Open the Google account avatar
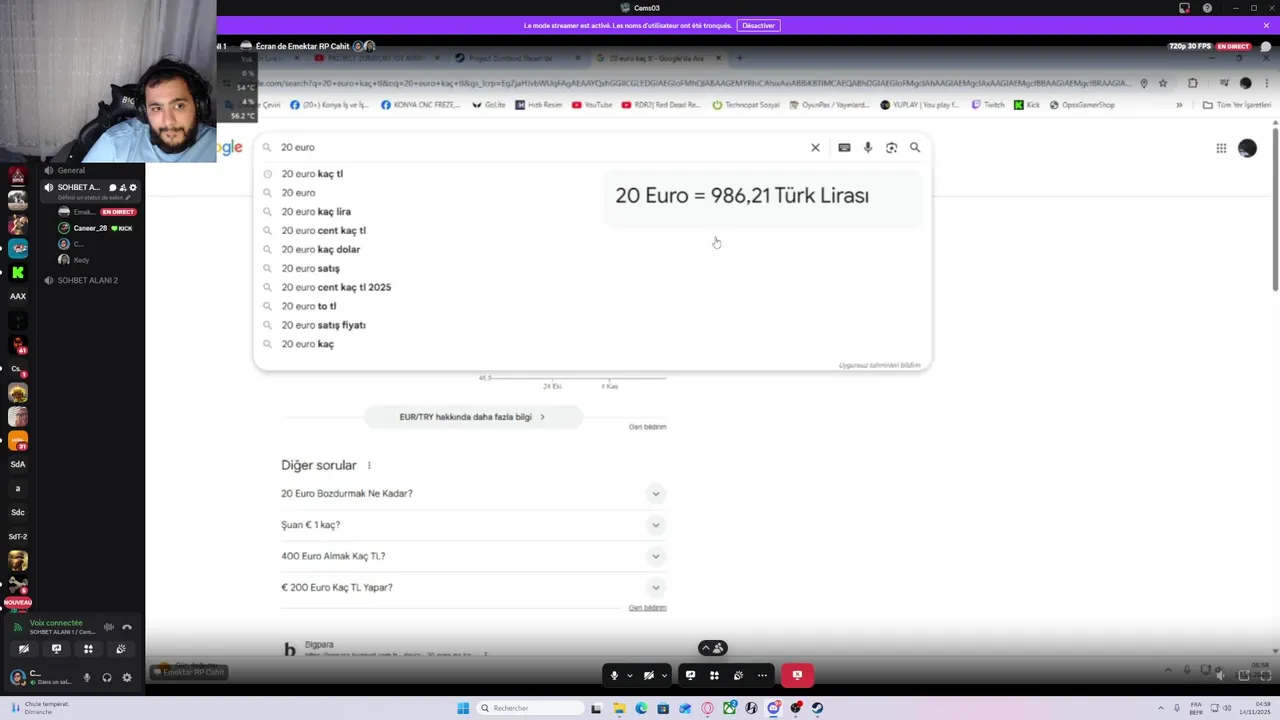This screenshot has height=720, width=1280. [1247, 148]
